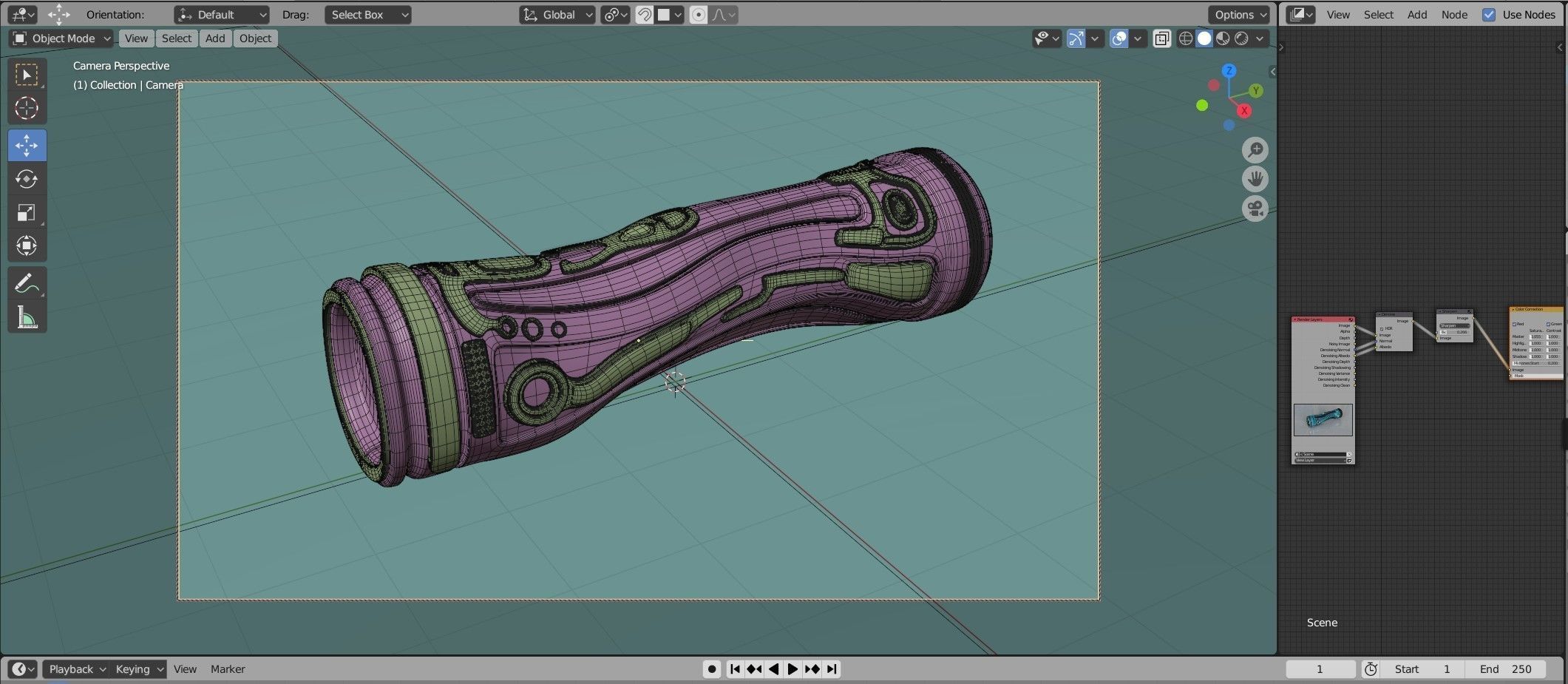1568x684 pixels.
Task: Click the green Y axis on gizmo
Action: point(1255,90)
